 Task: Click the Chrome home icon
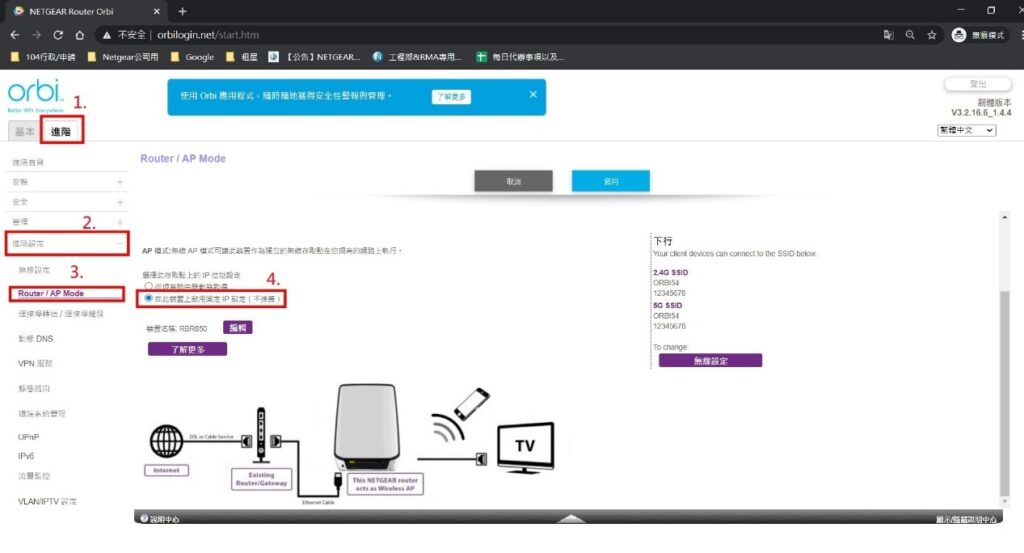[81, 34]
